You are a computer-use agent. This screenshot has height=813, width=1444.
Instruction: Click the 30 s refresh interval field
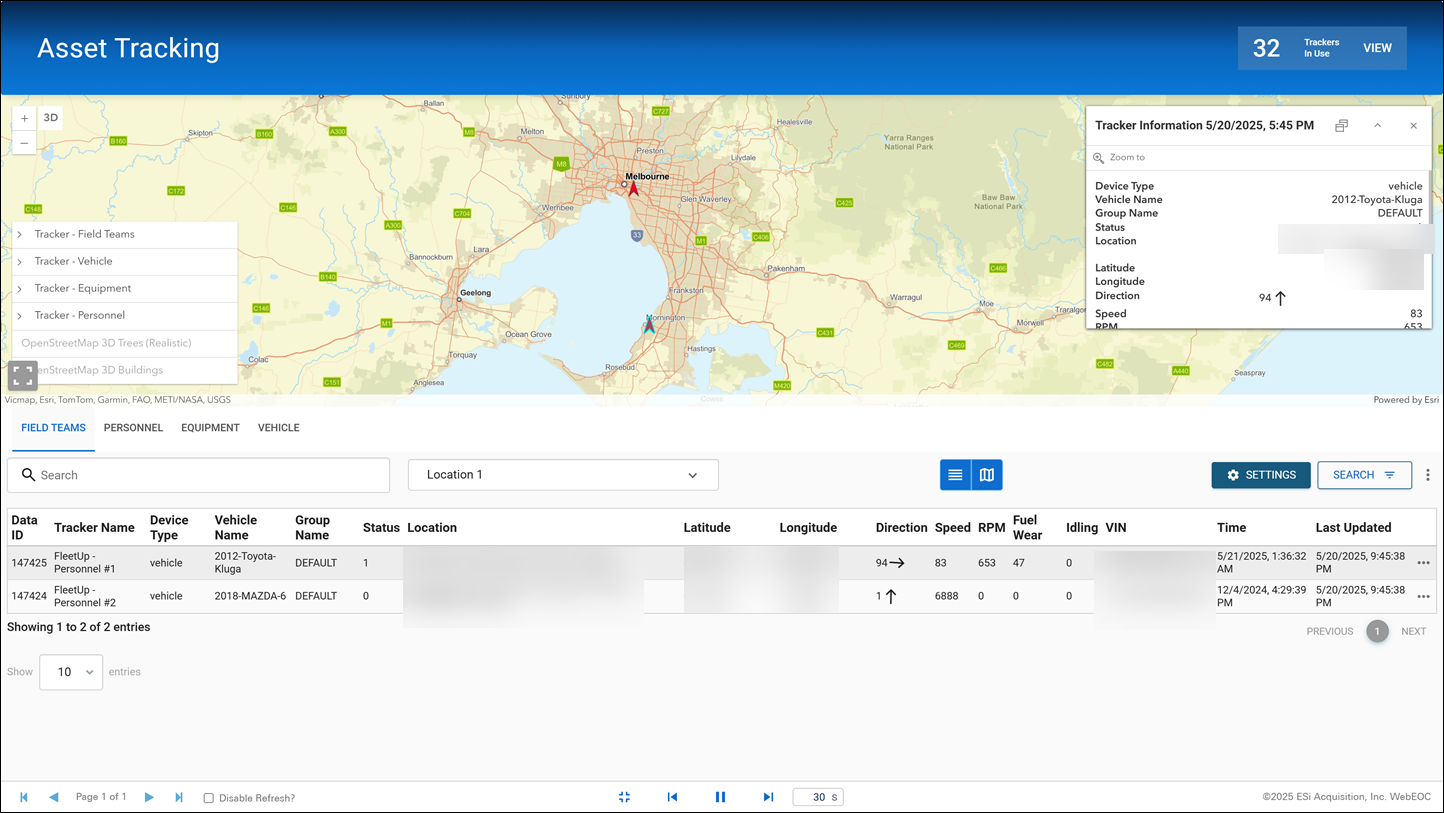(817, 797)
